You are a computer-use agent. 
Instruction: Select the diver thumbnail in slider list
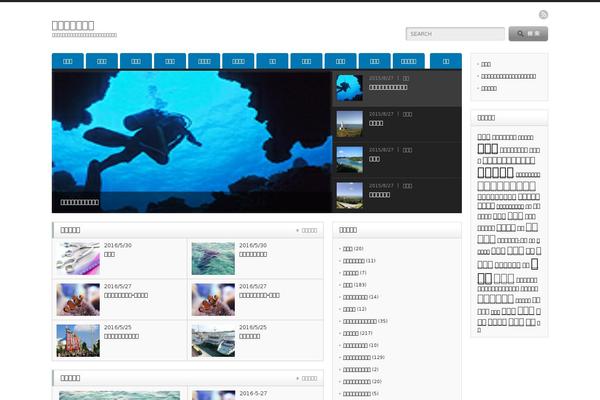tap(349, 88)
